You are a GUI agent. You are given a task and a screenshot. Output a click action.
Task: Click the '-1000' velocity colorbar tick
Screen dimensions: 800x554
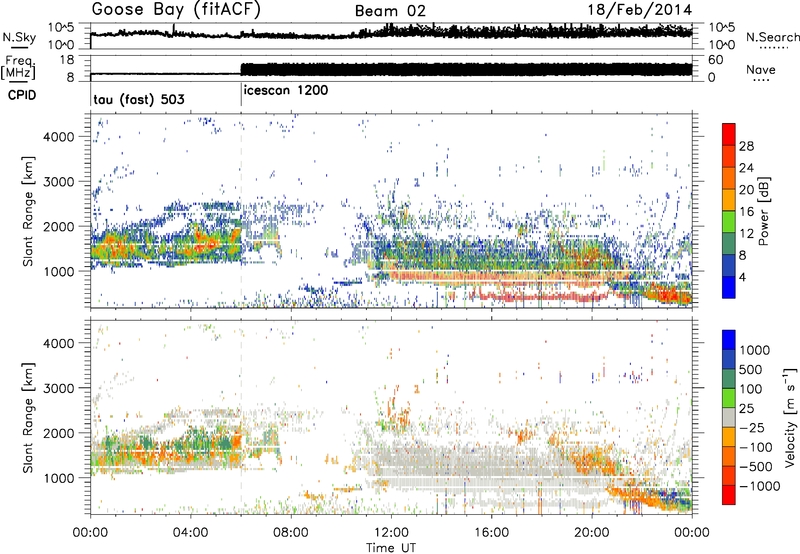tap(760, 486)
